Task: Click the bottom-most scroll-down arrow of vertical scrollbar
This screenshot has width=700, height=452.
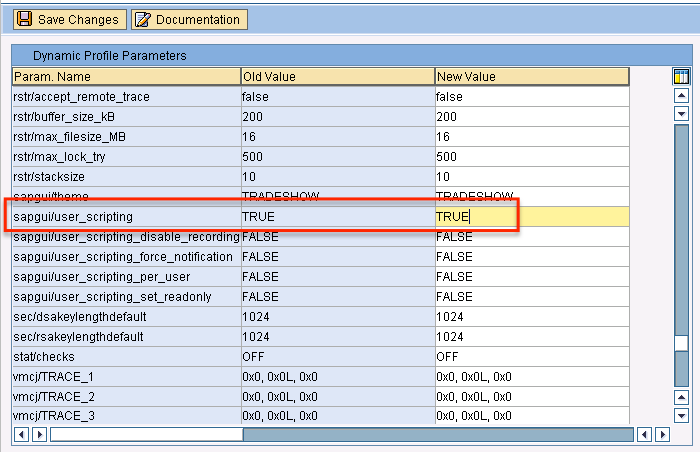Action: point(682,415)
